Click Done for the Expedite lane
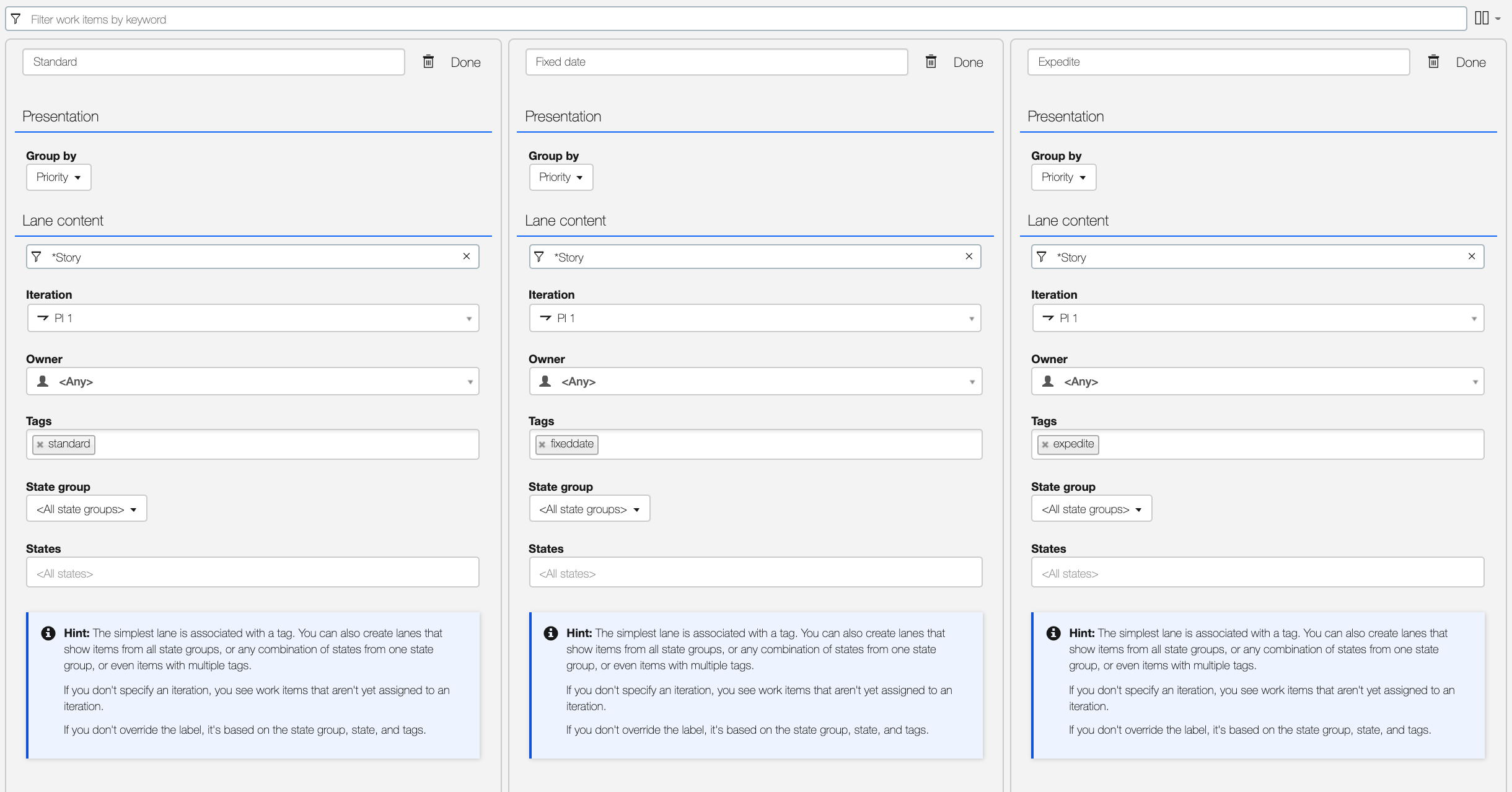This screenshot has height=792, width=1512. point(1470,62)
